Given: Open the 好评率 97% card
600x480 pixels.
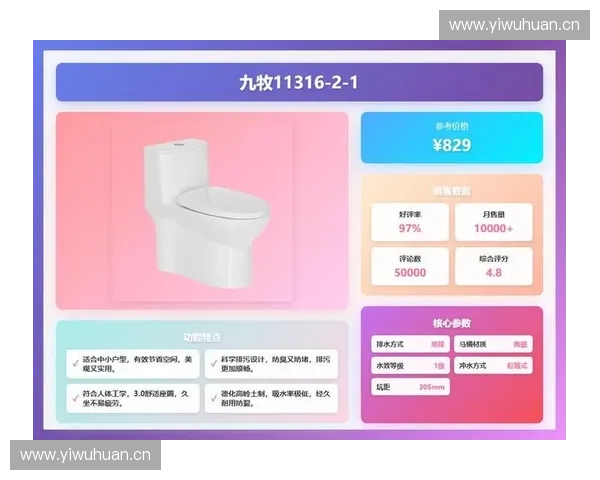Looking at the screenshot, I should tap(410, 222).
